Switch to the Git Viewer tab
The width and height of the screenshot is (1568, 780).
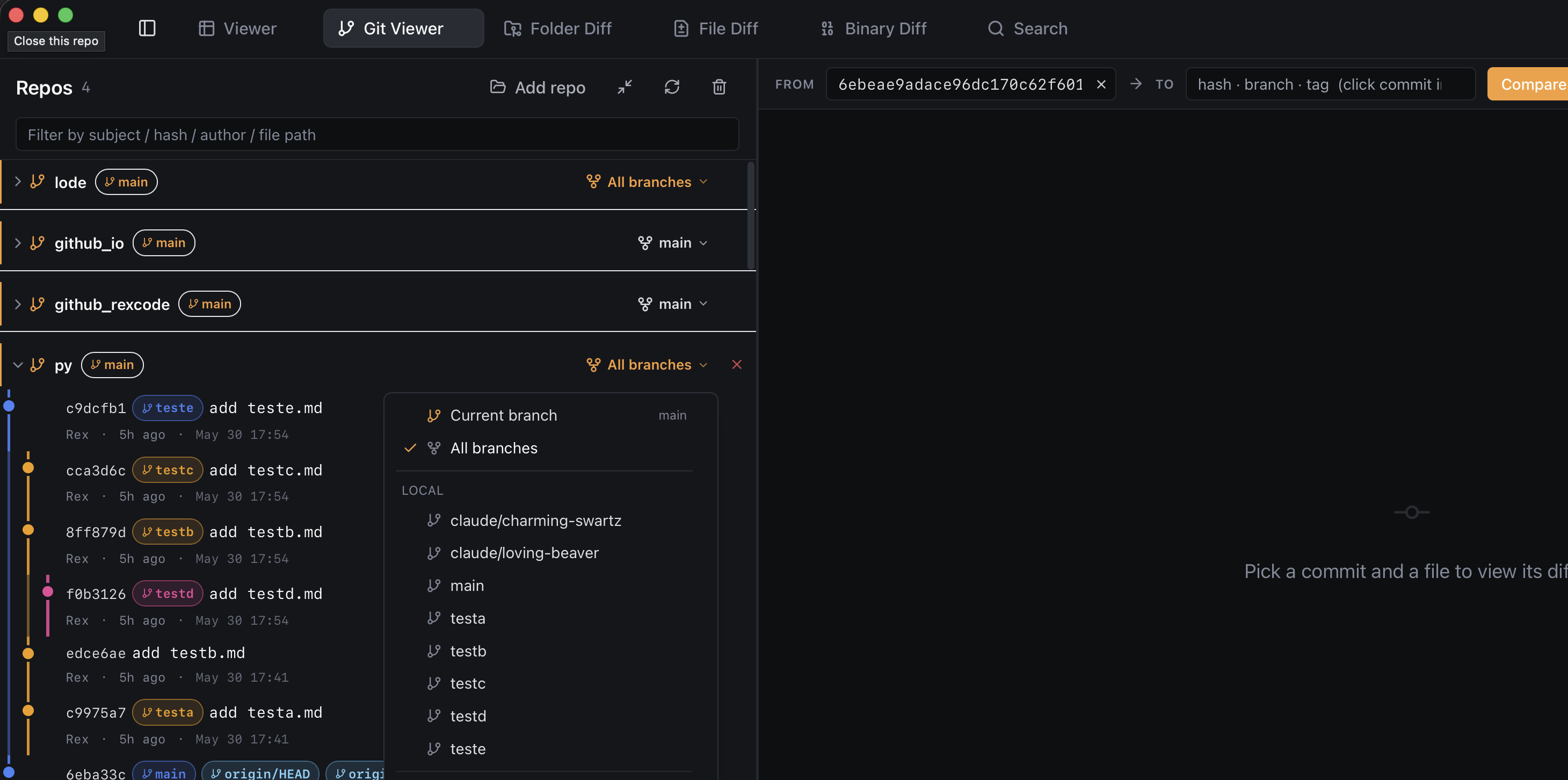pyautogui.click(x=403, y=28)
